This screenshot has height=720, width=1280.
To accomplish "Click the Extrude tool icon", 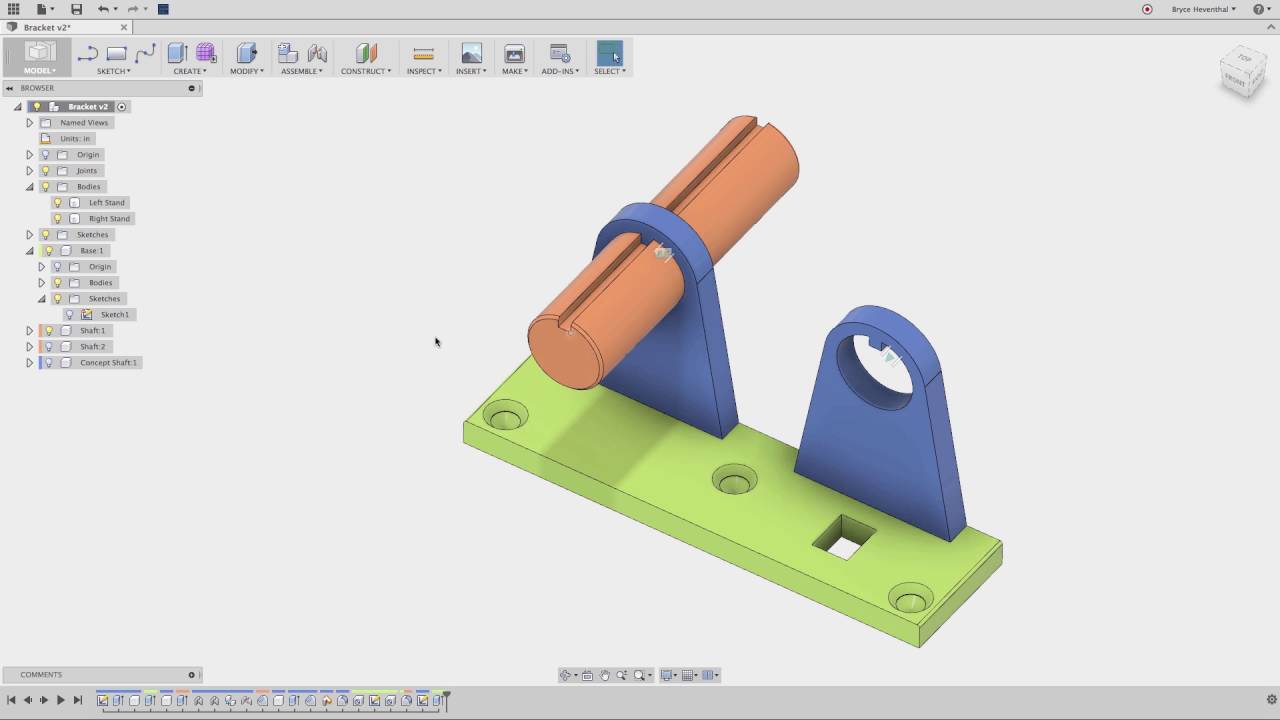I will click(x=178, y=53).
